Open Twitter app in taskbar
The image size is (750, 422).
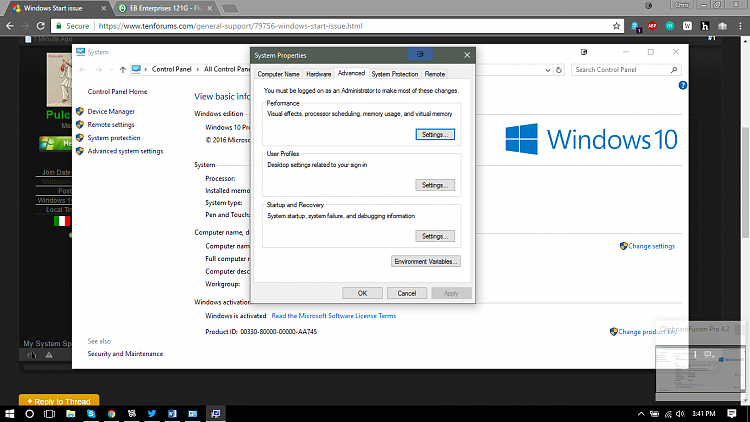pyautogui.click(x=152, y=412)
